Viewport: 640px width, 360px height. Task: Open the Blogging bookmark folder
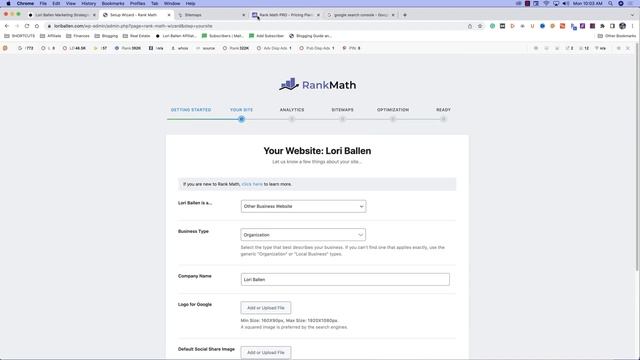click(106, 36)
